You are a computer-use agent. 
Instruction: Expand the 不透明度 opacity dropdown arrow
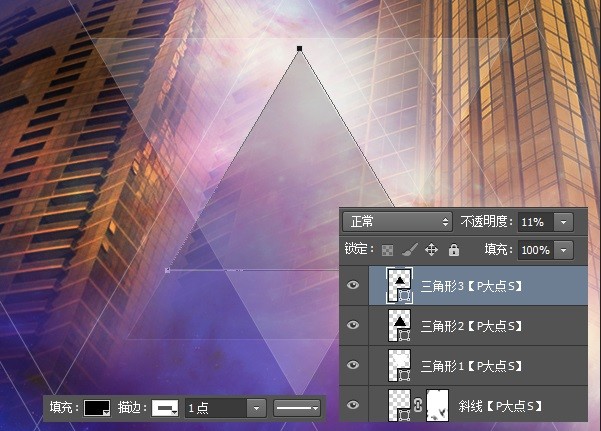pyautogui.click(x=563, y=222)
